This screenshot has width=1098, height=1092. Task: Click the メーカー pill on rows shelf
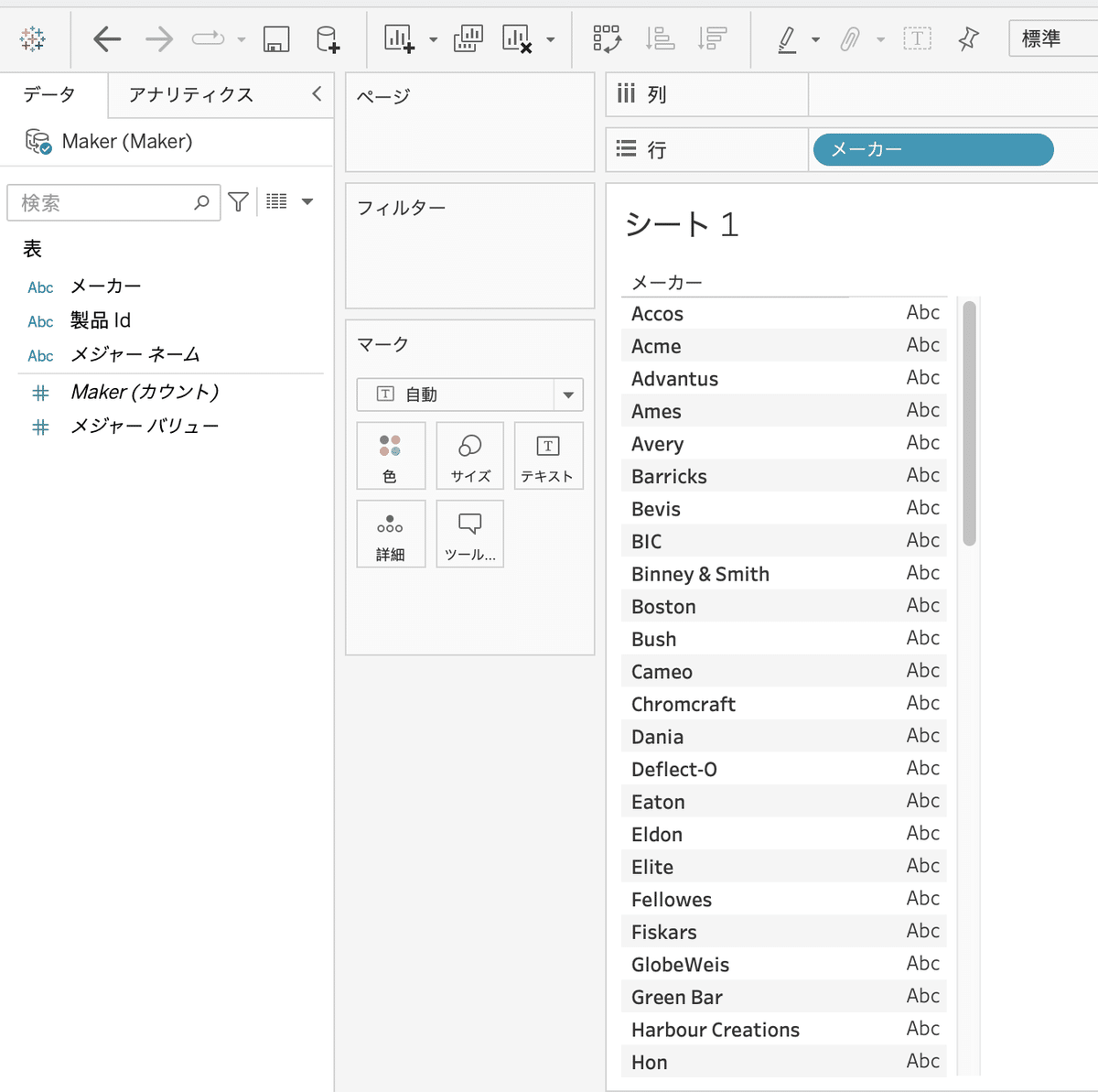tap(933, 149)
